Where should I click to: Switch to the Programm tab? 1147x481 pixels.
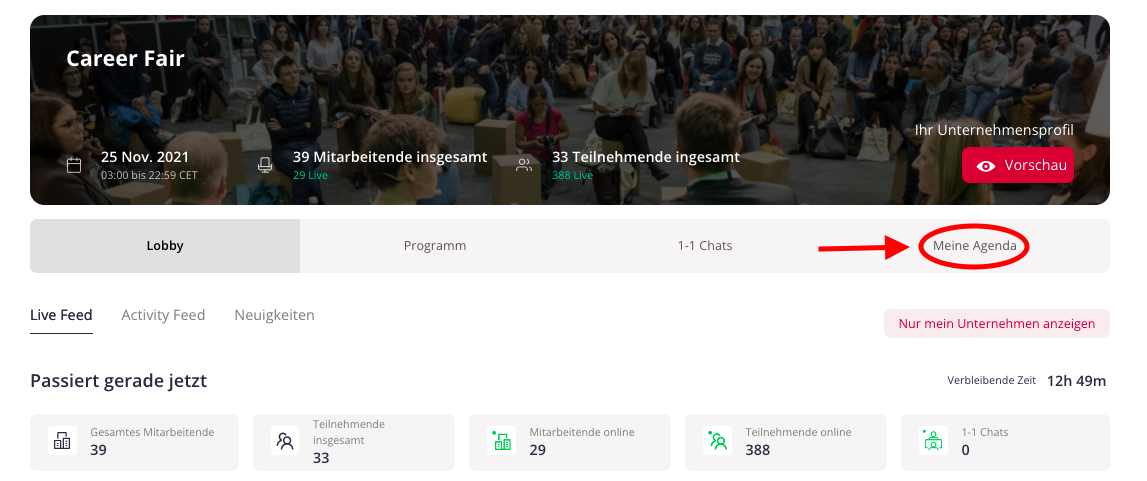(x=435, y=246)
